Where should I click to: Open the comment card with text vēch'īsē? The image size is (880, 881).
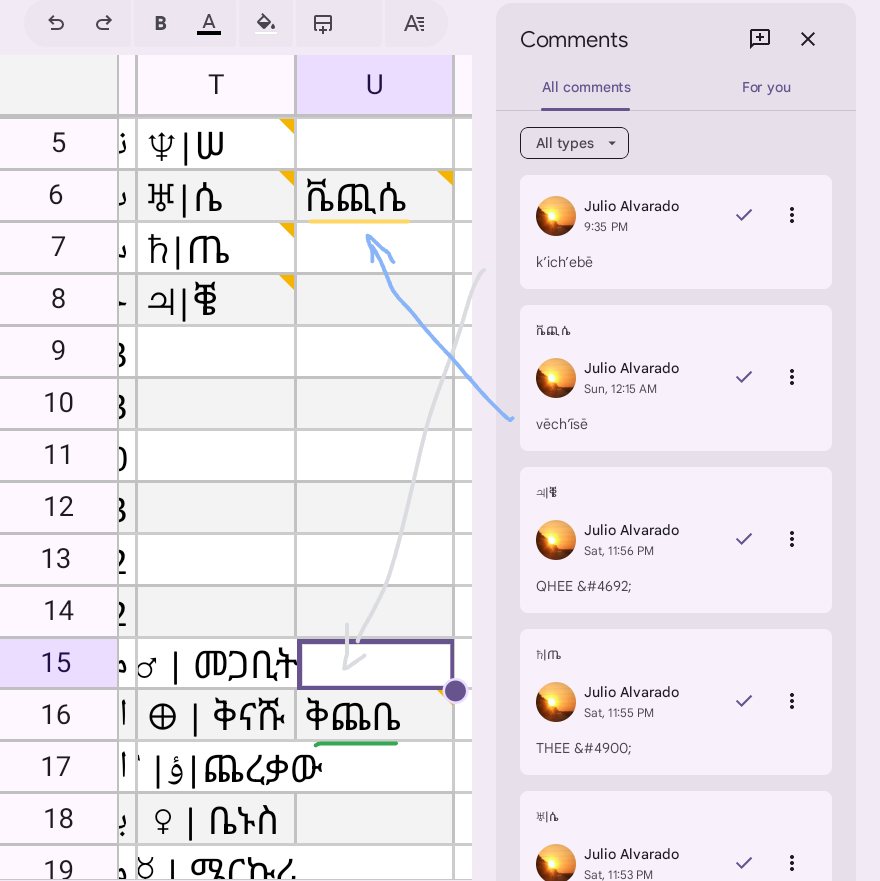(x=675, y=378)
